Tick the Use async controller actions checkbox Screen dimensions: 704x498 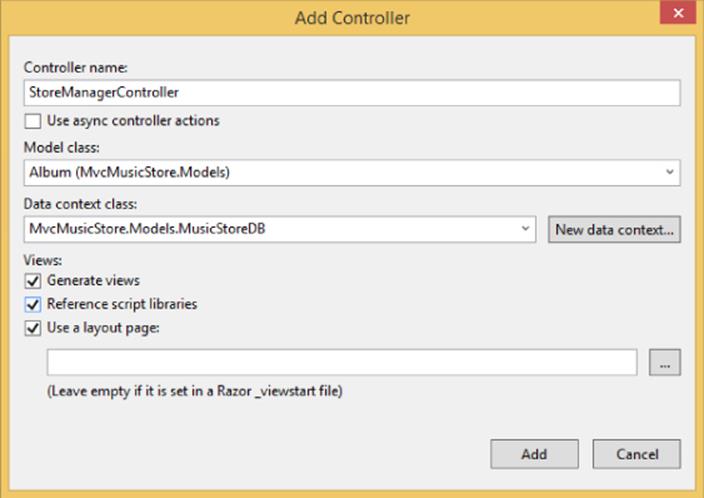click(33, 121)
